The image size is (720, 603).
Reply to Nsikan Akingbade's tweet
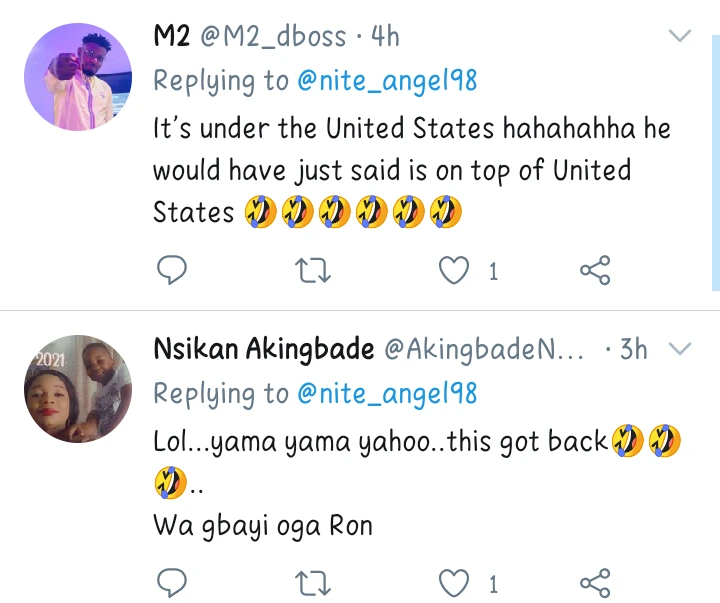pos(173,582)
